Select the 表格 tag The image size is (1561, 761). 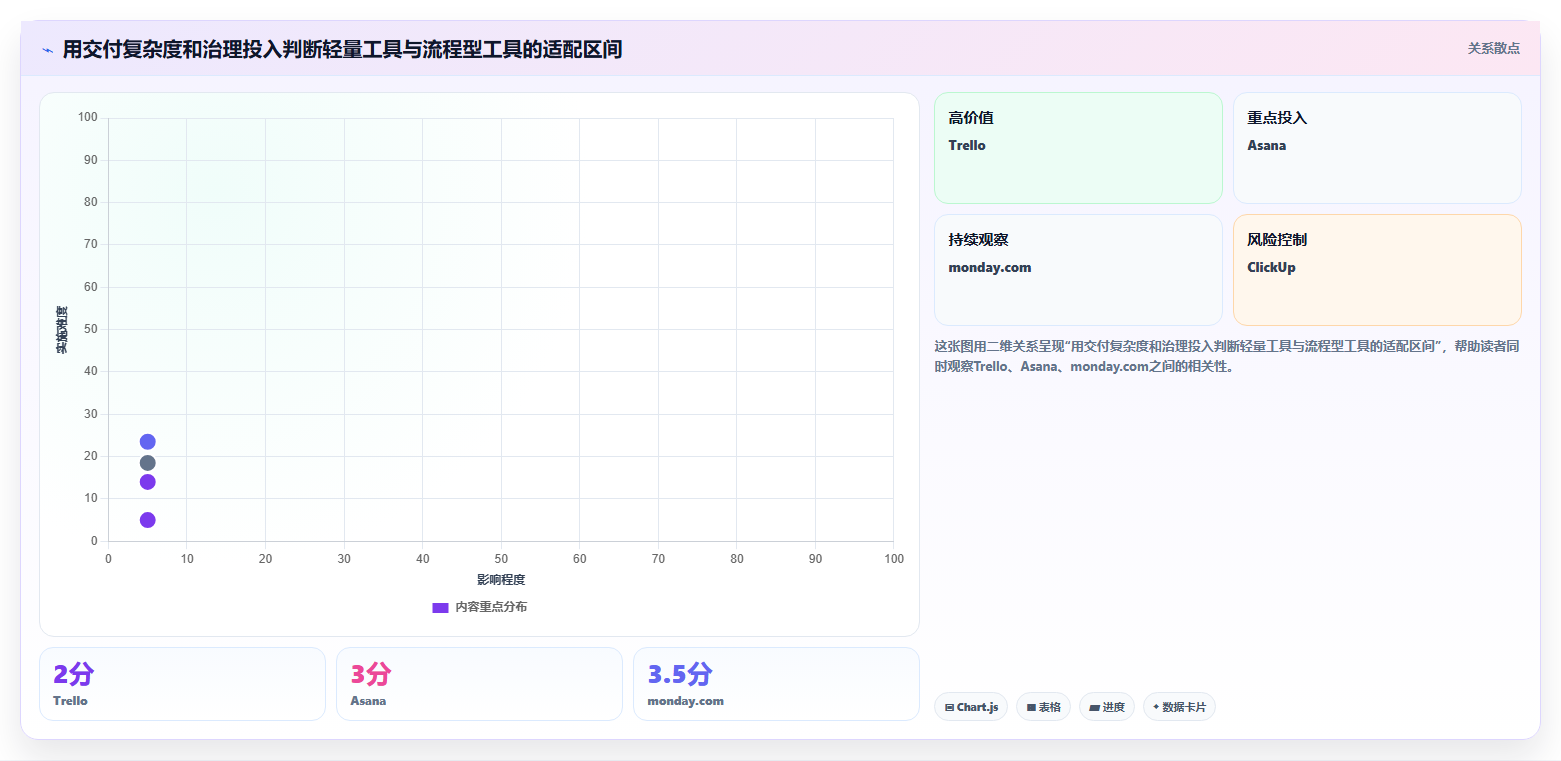pyautogui.click(x=1043, y=707)
